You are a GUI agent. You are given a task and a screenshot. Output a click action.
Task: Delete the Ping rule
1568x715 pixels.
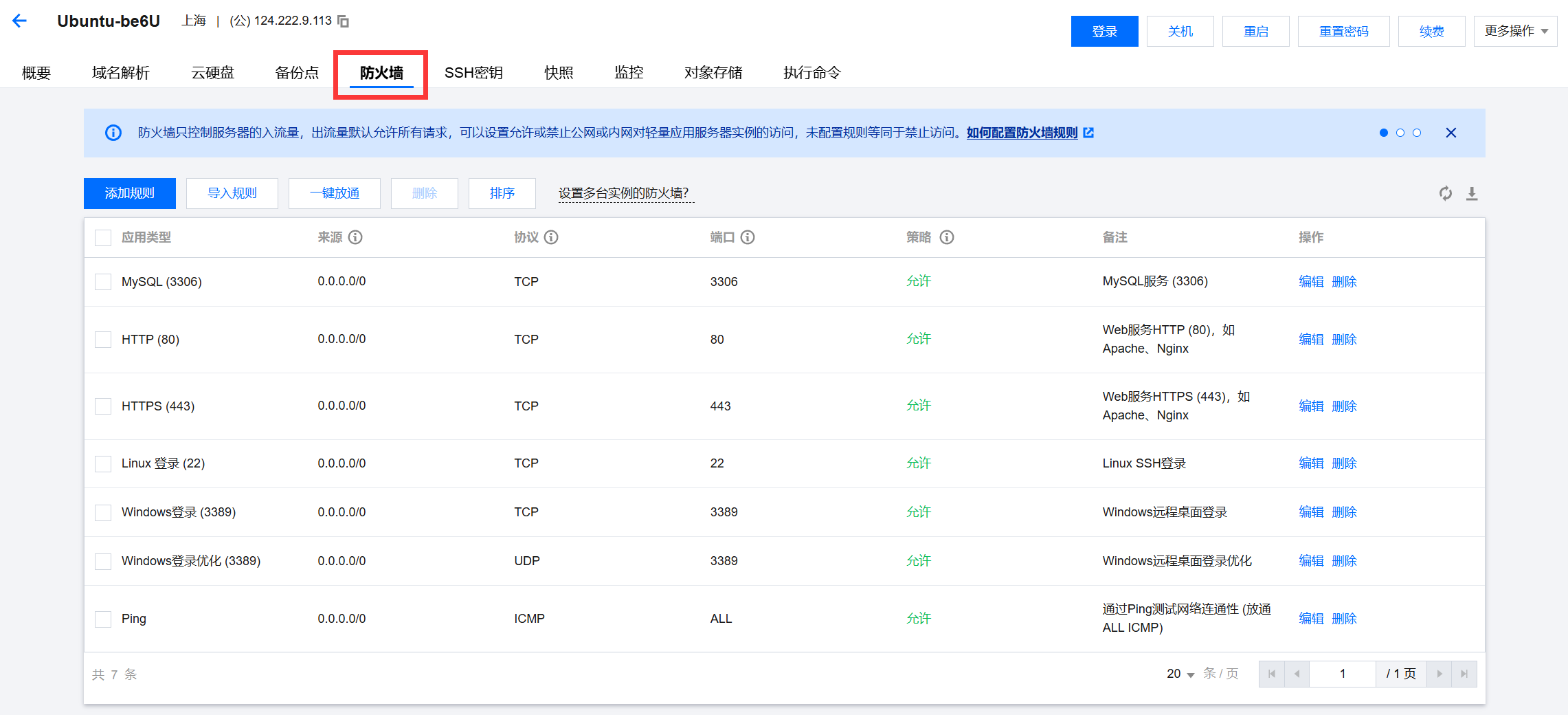pos(1344,618)
